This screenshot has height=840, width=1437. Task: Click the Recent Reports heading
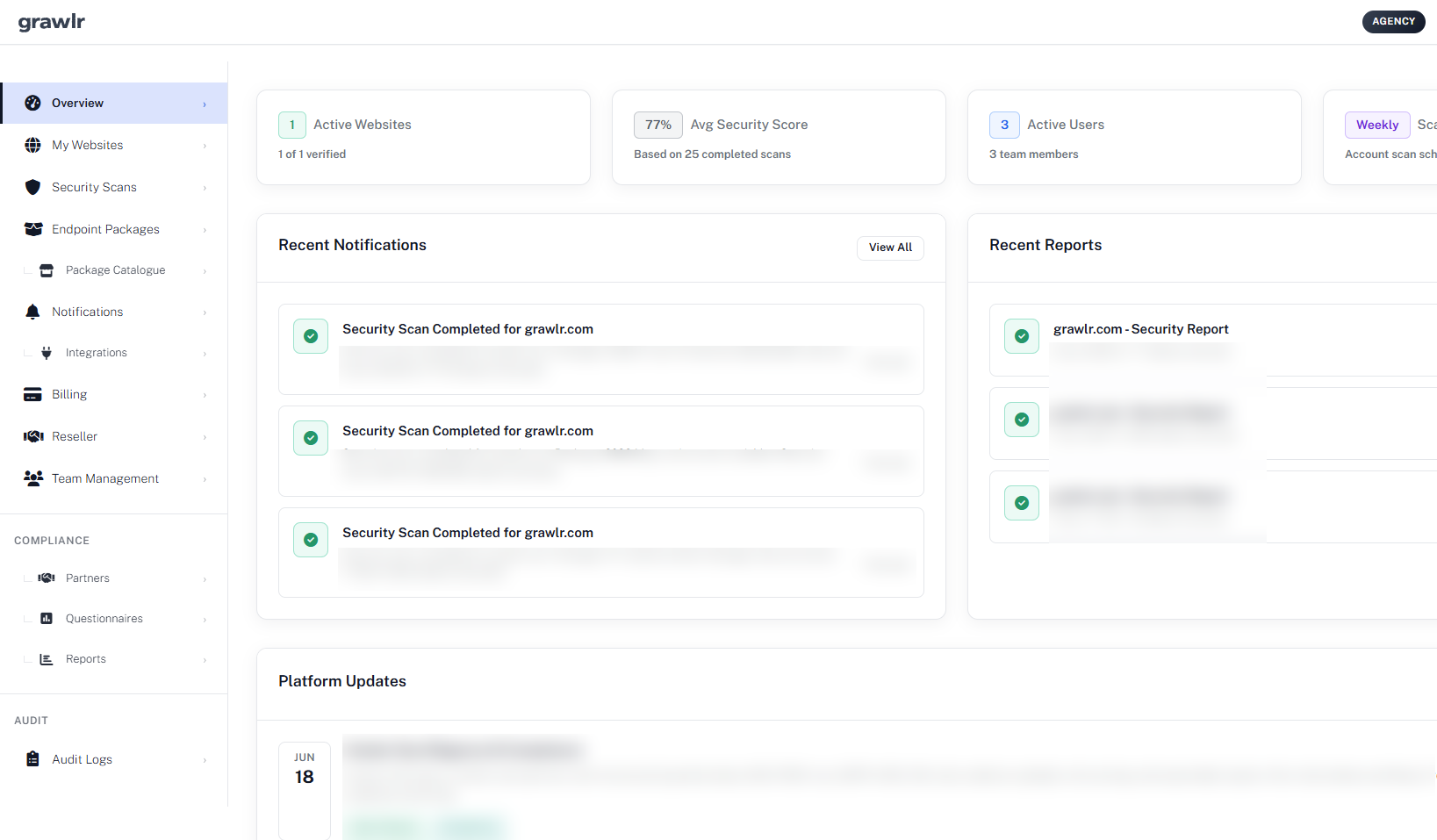pyautogui.click(x=1045, y=245)
